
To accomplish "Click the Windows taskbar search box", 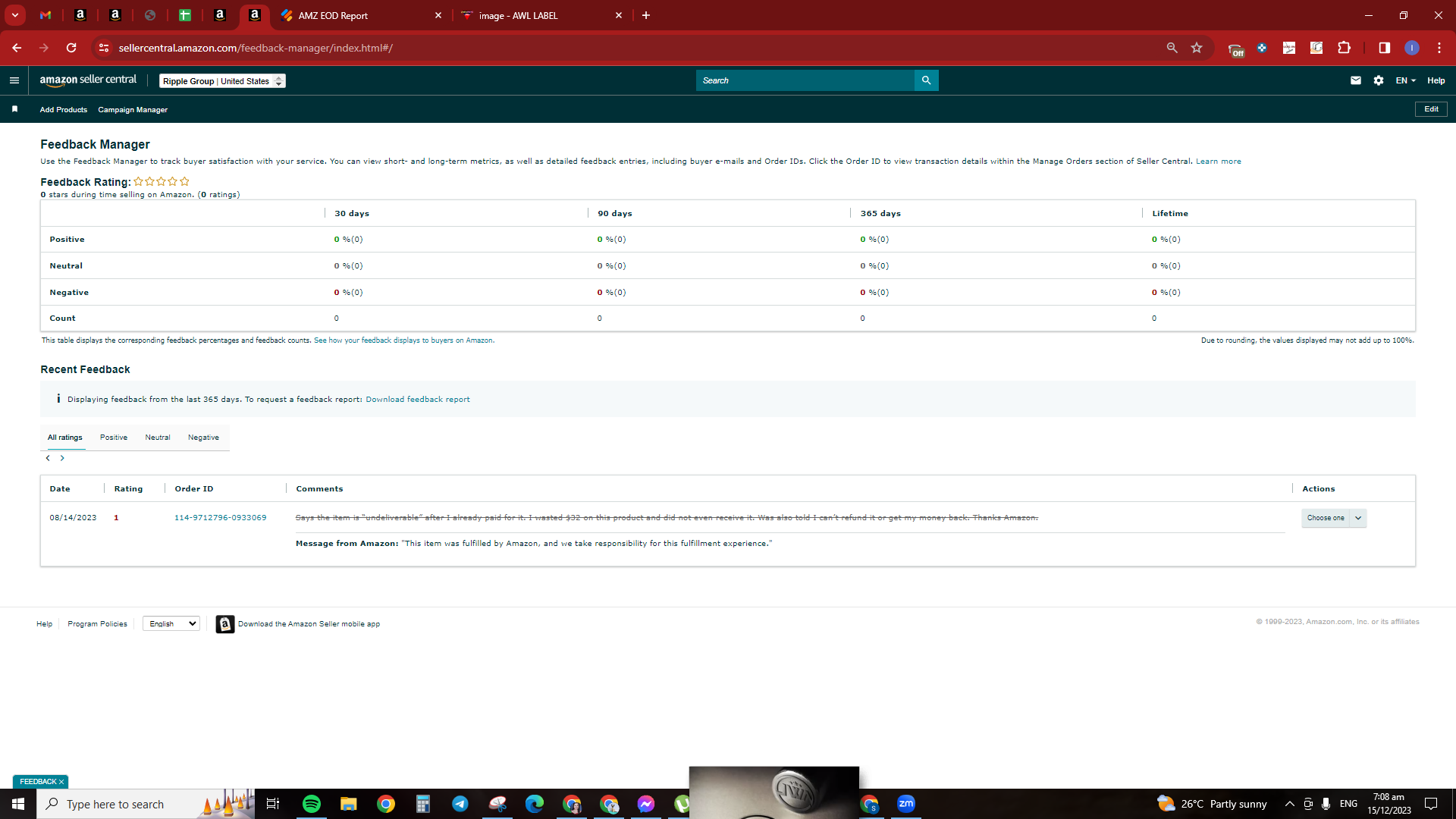I will [x=146, y=804].
